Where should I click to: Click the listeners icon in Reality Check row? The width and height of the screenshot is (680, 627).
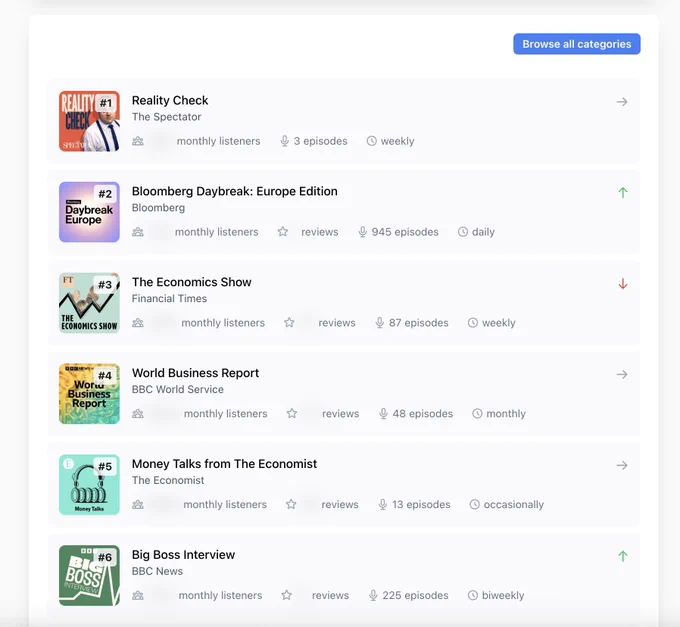point(138,141)
